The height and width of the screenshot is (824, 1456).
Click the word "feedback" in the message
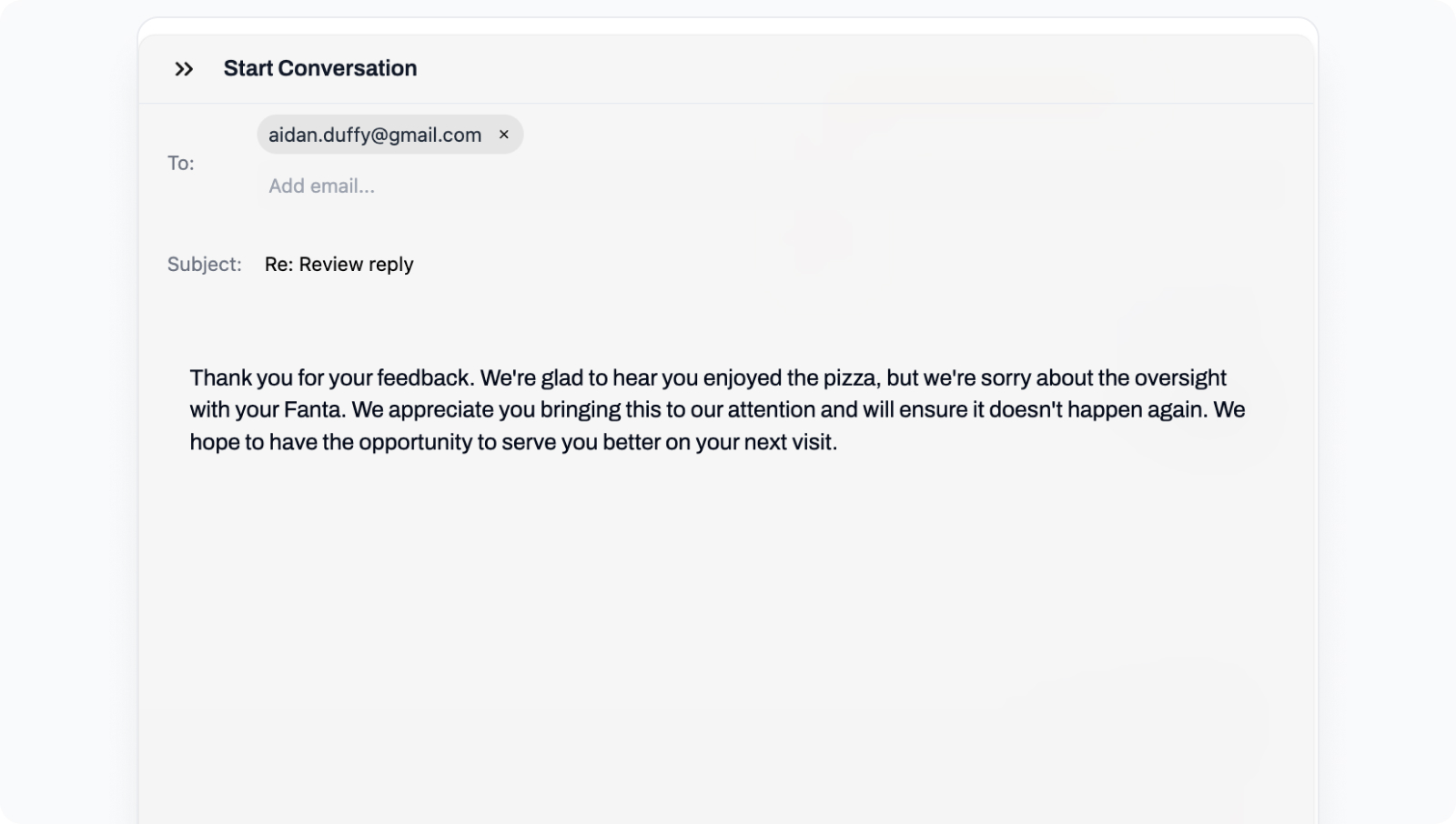tap(424, 377)
